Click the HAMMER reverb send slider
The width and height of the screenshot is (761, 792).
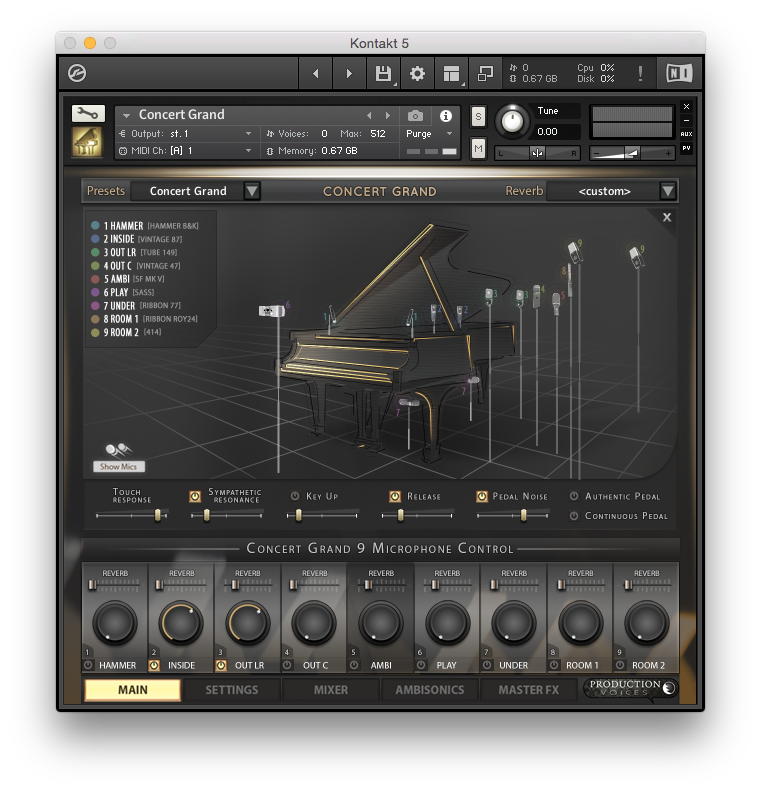115,585
